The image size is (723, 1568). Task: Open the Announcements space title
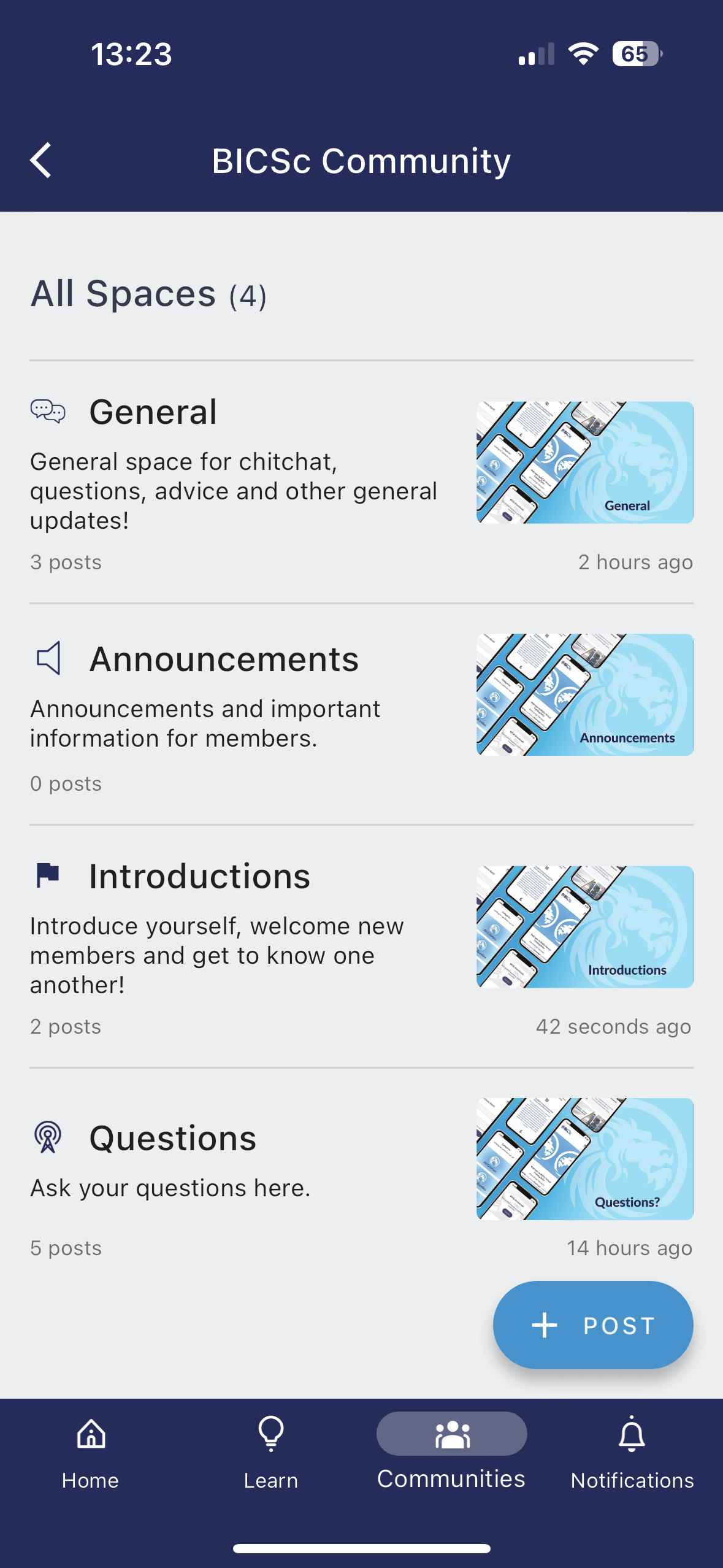point(224,659)
